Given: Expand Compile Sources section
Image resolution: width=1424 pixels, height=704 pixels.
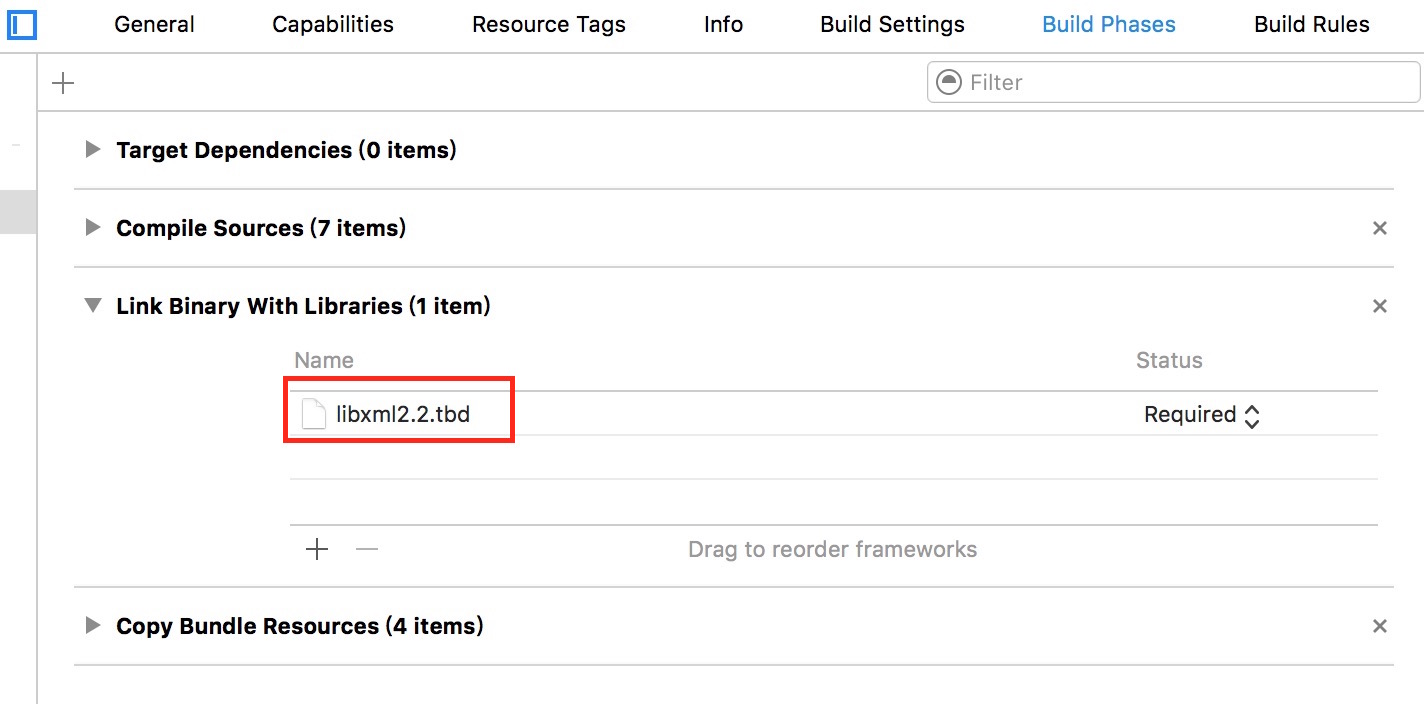Looking at the screenshot, I should pos(93,228).
